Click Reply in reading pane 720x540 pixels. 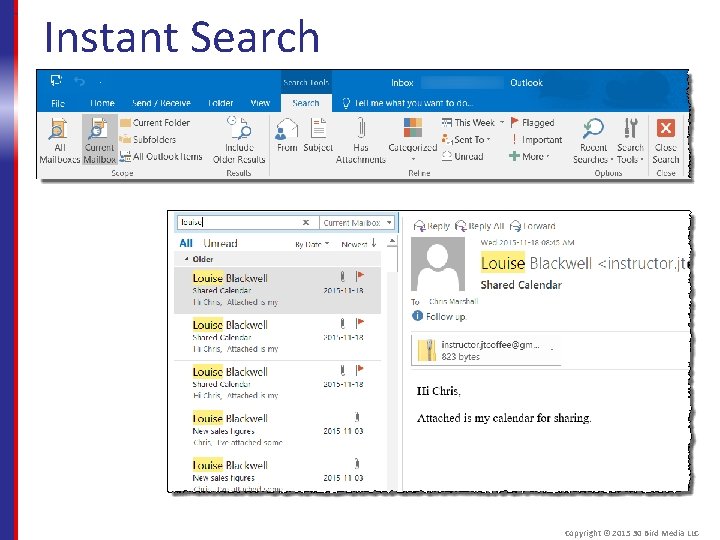pos(431,226)
